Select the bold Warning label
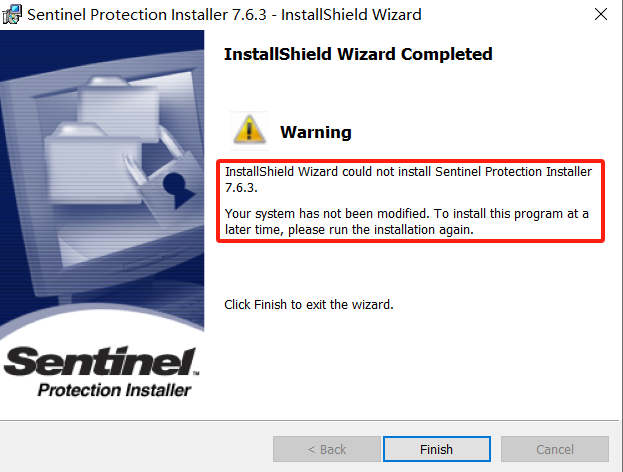This screenshot has width=623, height=472. pos(316,132)
